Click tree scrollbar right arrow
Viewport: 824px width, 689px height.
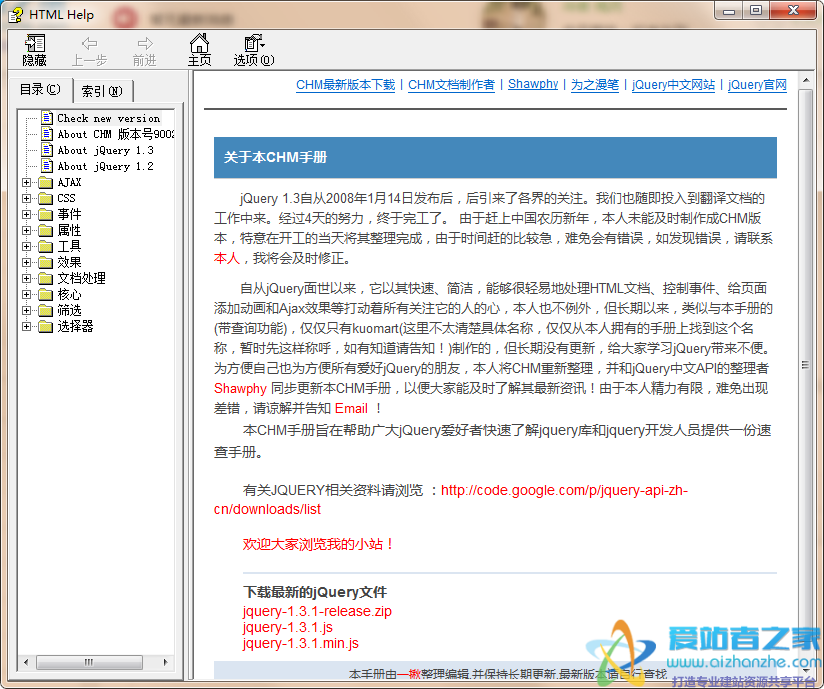(166, 662)
